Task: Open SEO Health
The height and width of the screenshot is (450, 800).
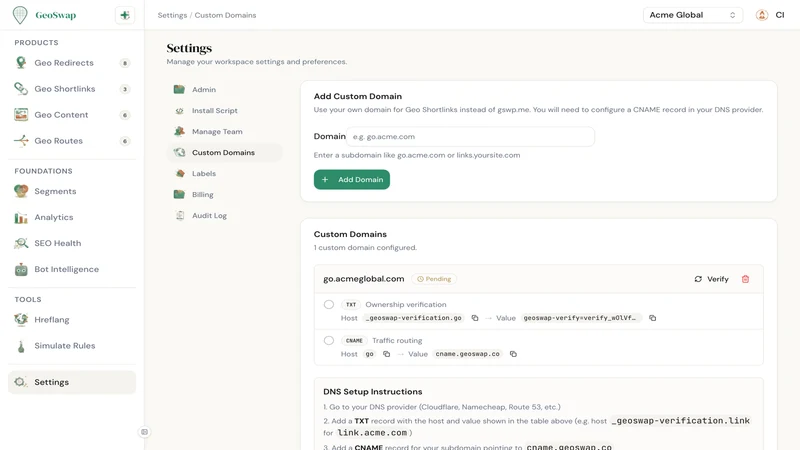Action: [x=72, y=243]
